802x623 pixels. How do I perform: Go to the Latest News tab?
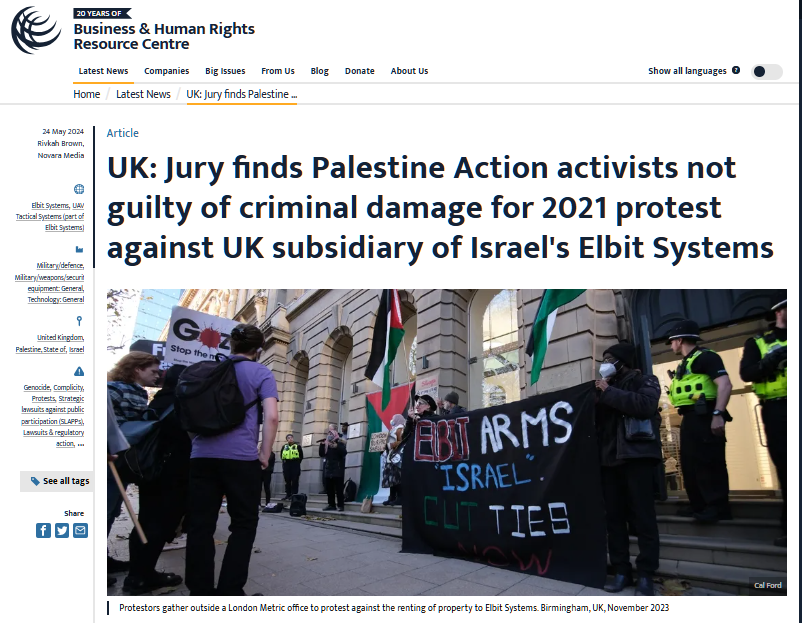point(103,71)
